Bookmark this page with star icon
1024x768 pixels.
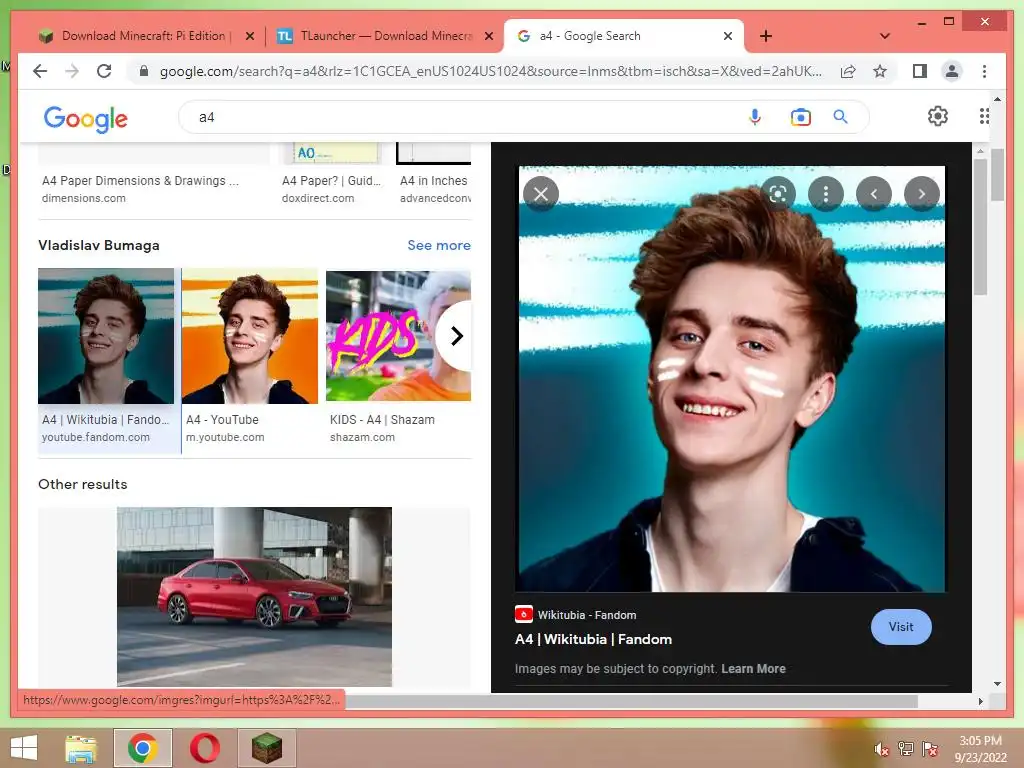(x=880, y=71)
